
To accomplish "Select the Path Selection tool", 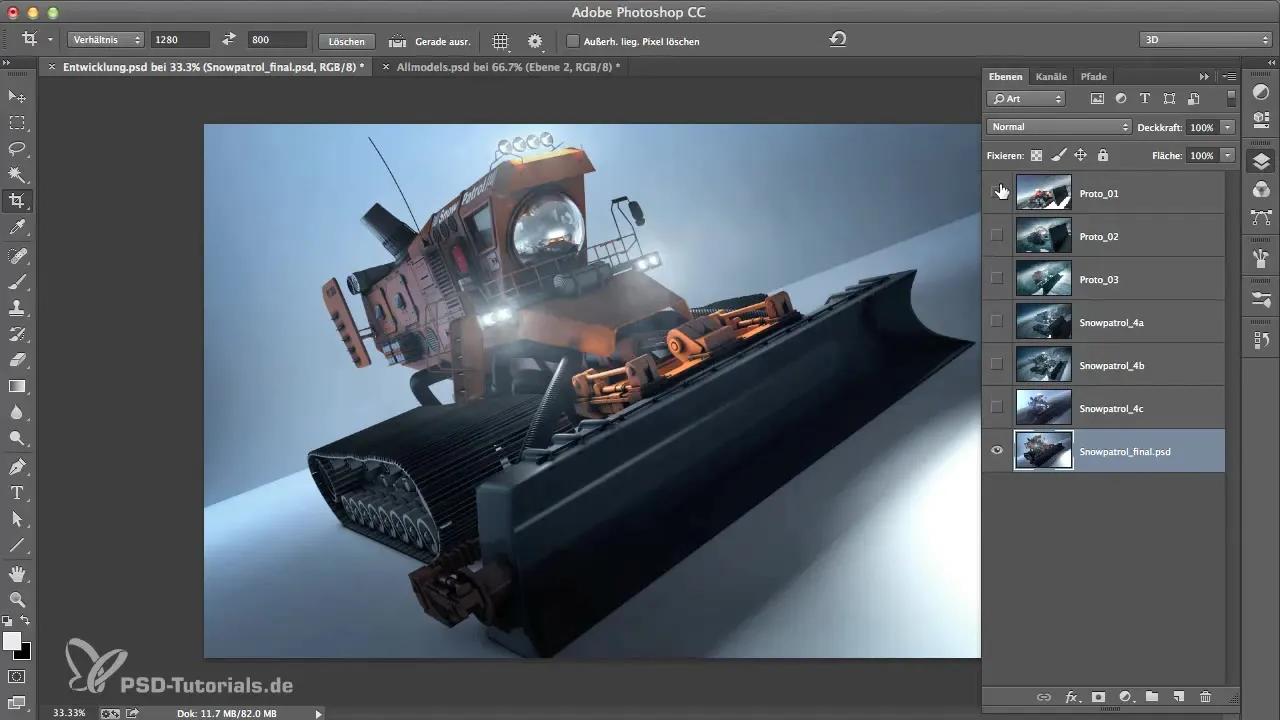I will [x=17, y=519].
